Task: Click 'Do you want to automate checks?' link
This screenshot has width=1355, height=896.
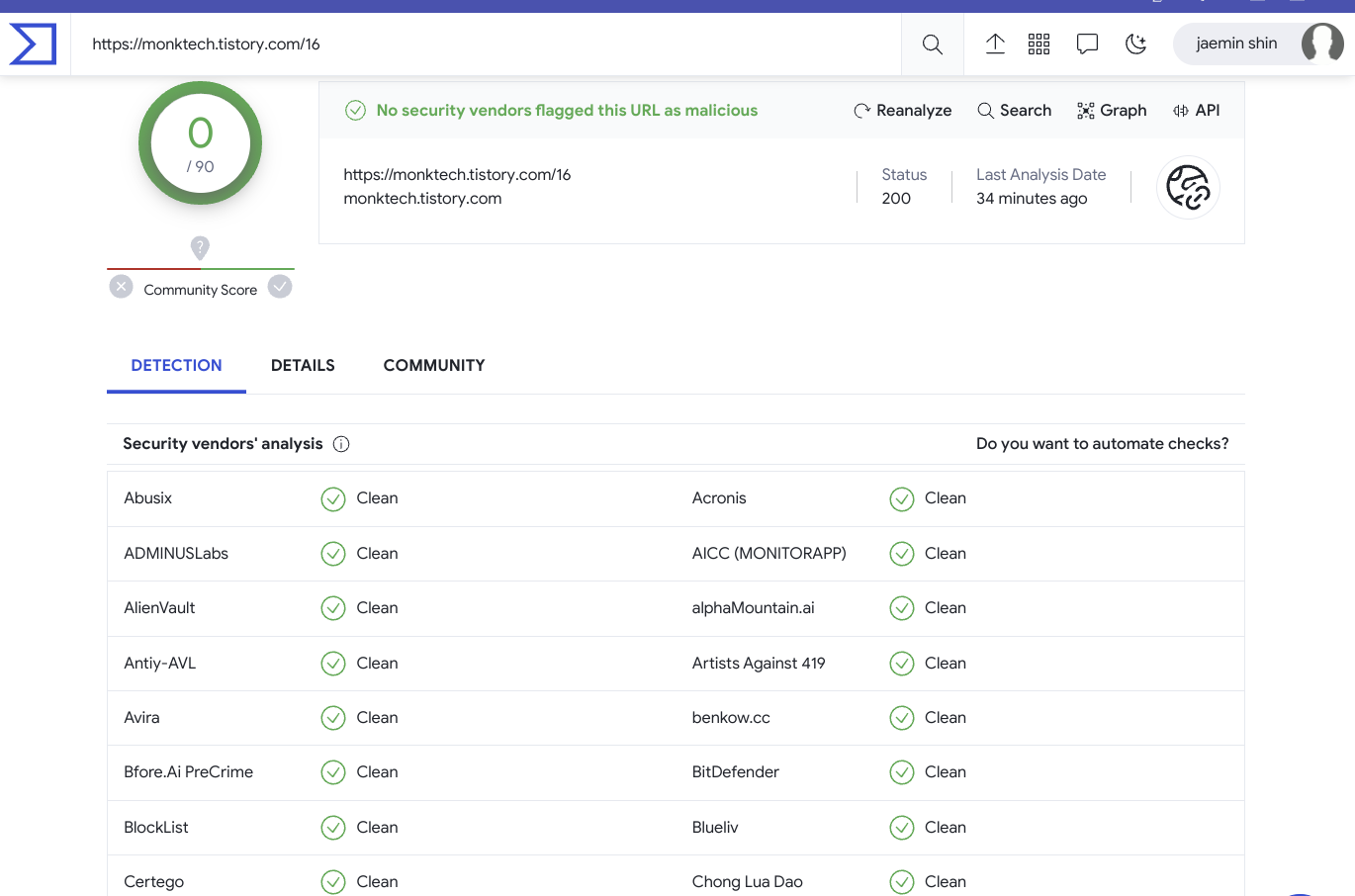Action: click(x=1102, y=444)
